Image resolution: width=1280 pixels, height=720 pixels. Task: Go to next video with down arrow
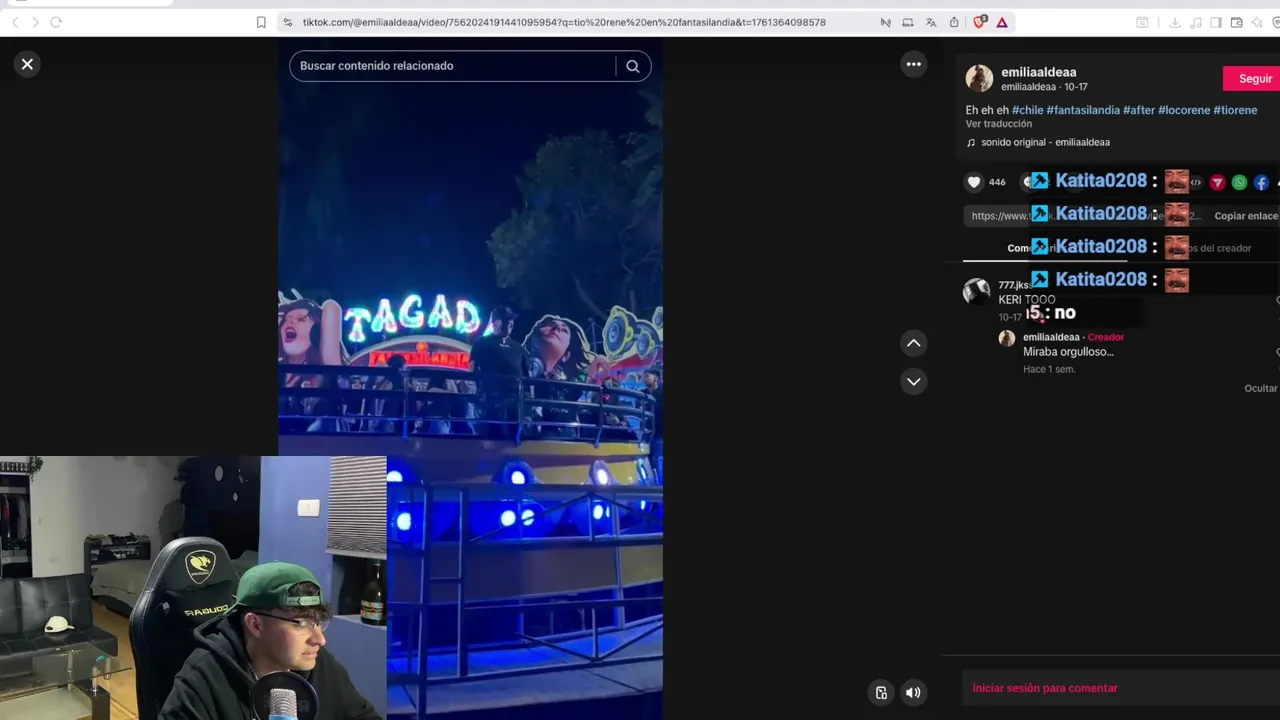[913, 381]
